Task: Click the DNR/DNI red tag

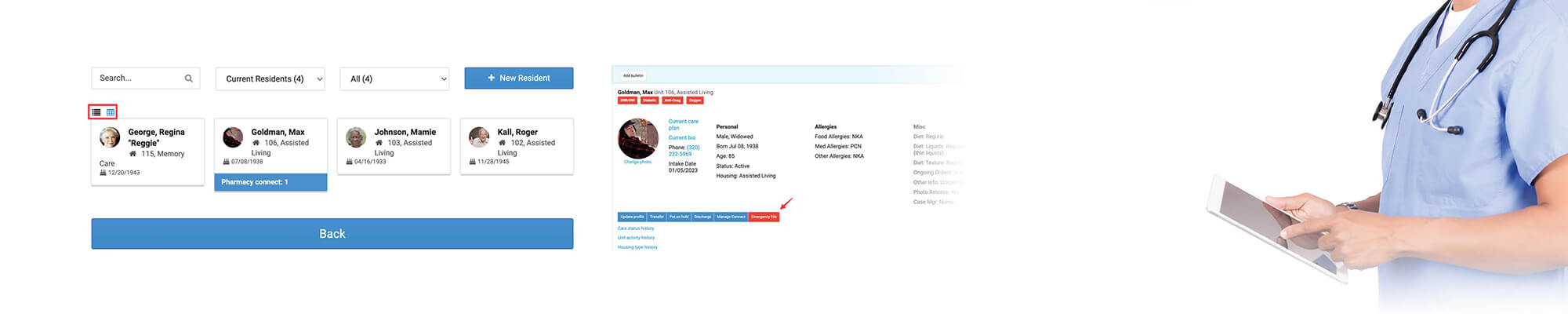Action: coord(627,100)
